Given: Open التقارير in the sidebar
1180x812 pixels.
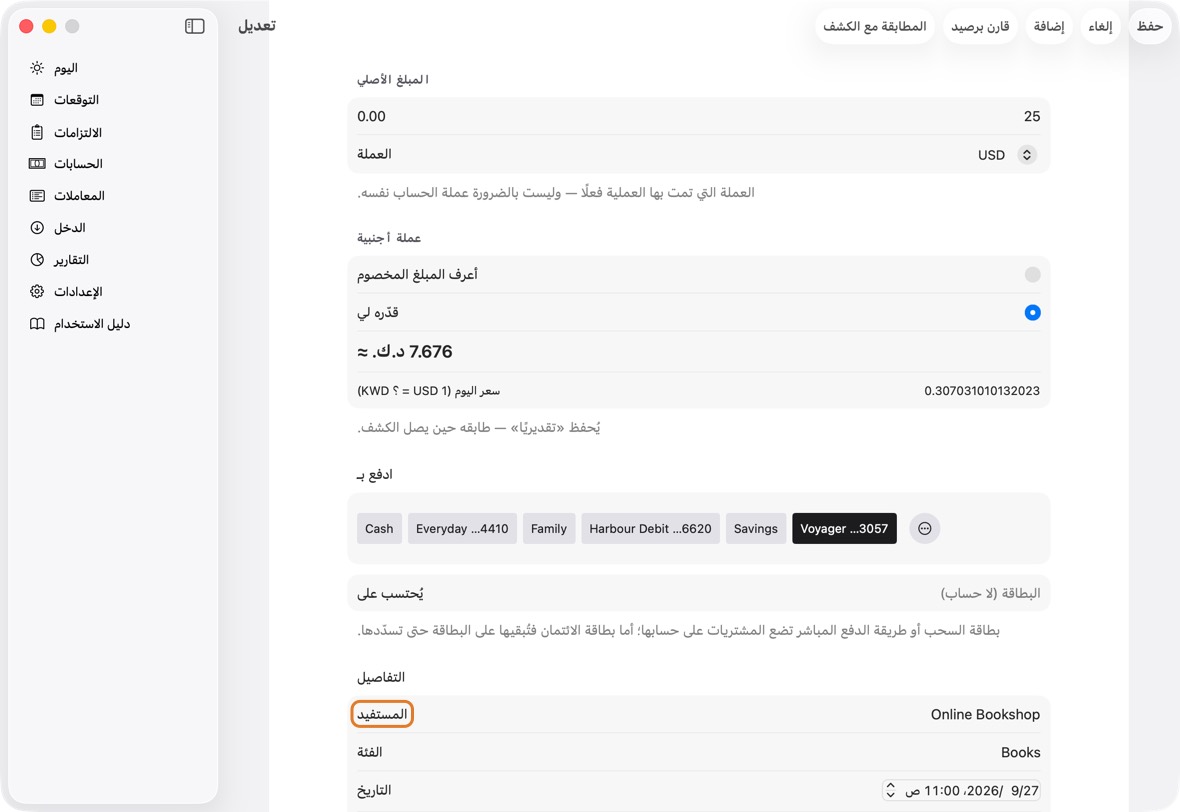Looking at the screenshot, I should (113, 260).
